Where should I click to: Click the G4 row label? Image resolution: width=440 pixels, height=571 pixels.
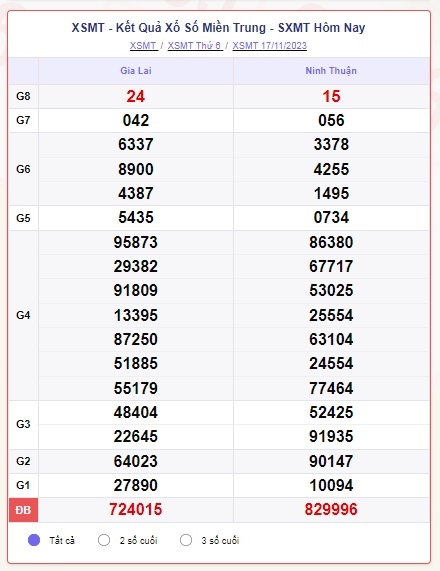(23, 315)
